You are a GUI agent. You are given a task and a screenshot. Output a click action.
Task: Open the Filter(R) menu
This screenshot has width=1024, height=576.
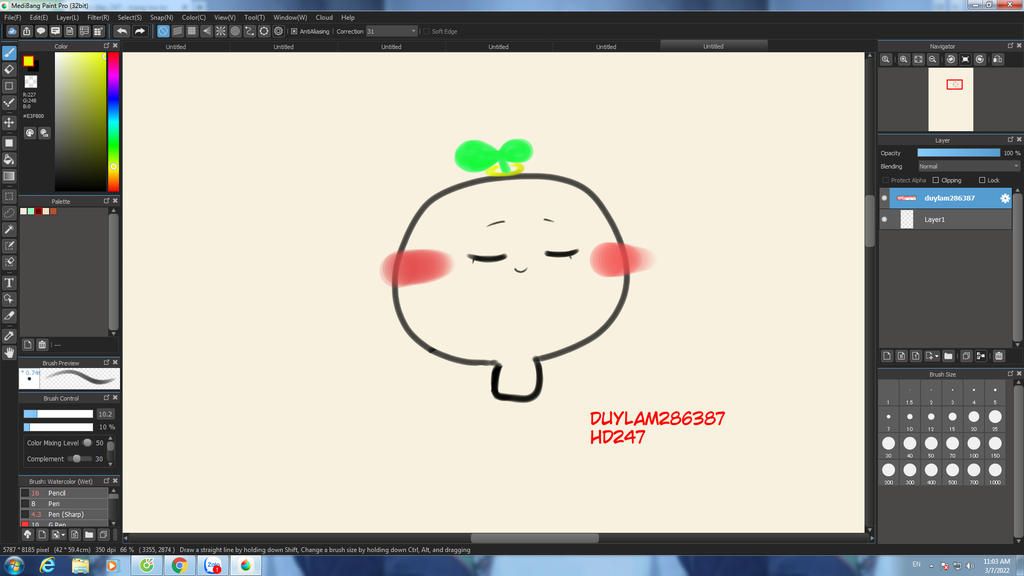tap(98, 18)
